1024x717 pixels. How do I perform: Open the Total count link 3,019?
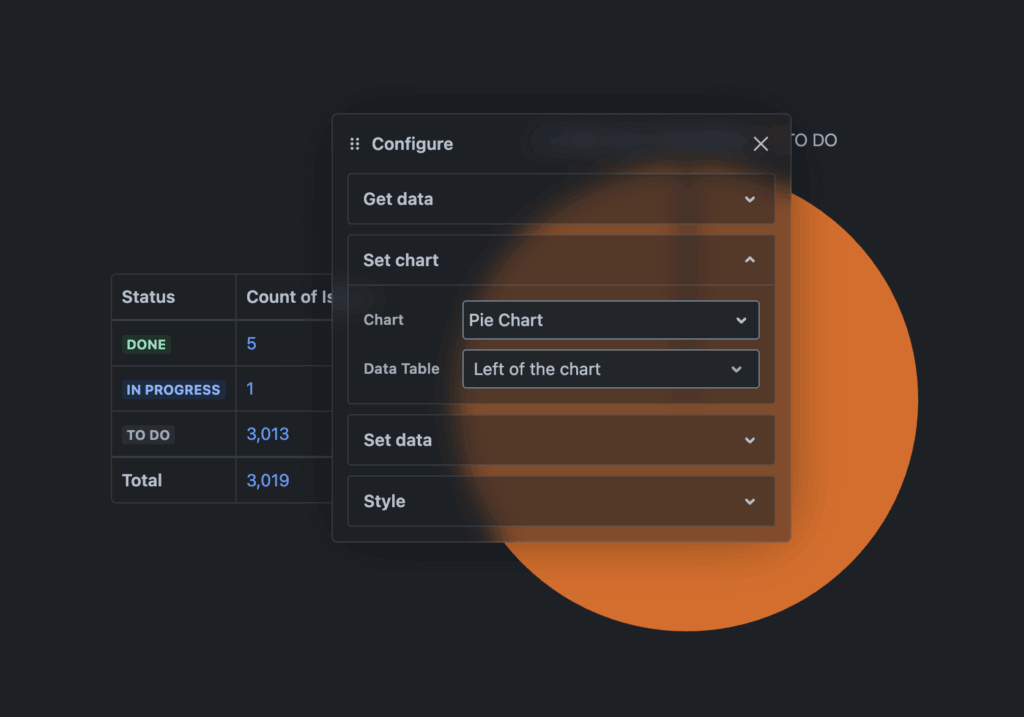267,480
